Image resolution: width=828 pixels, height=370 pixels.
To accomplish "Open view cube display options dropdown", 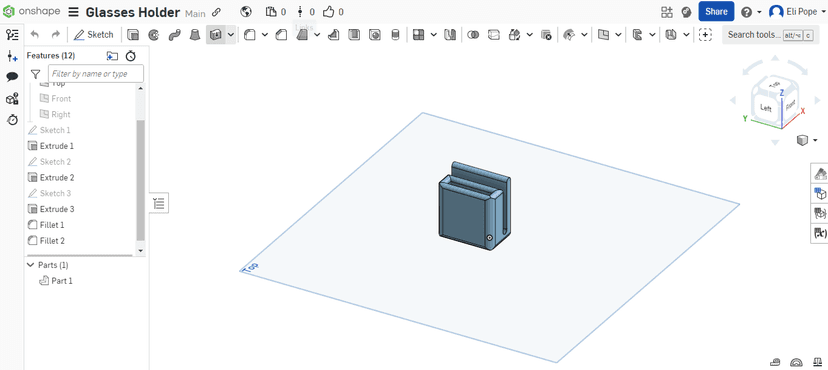I will [x=816, y=140].
